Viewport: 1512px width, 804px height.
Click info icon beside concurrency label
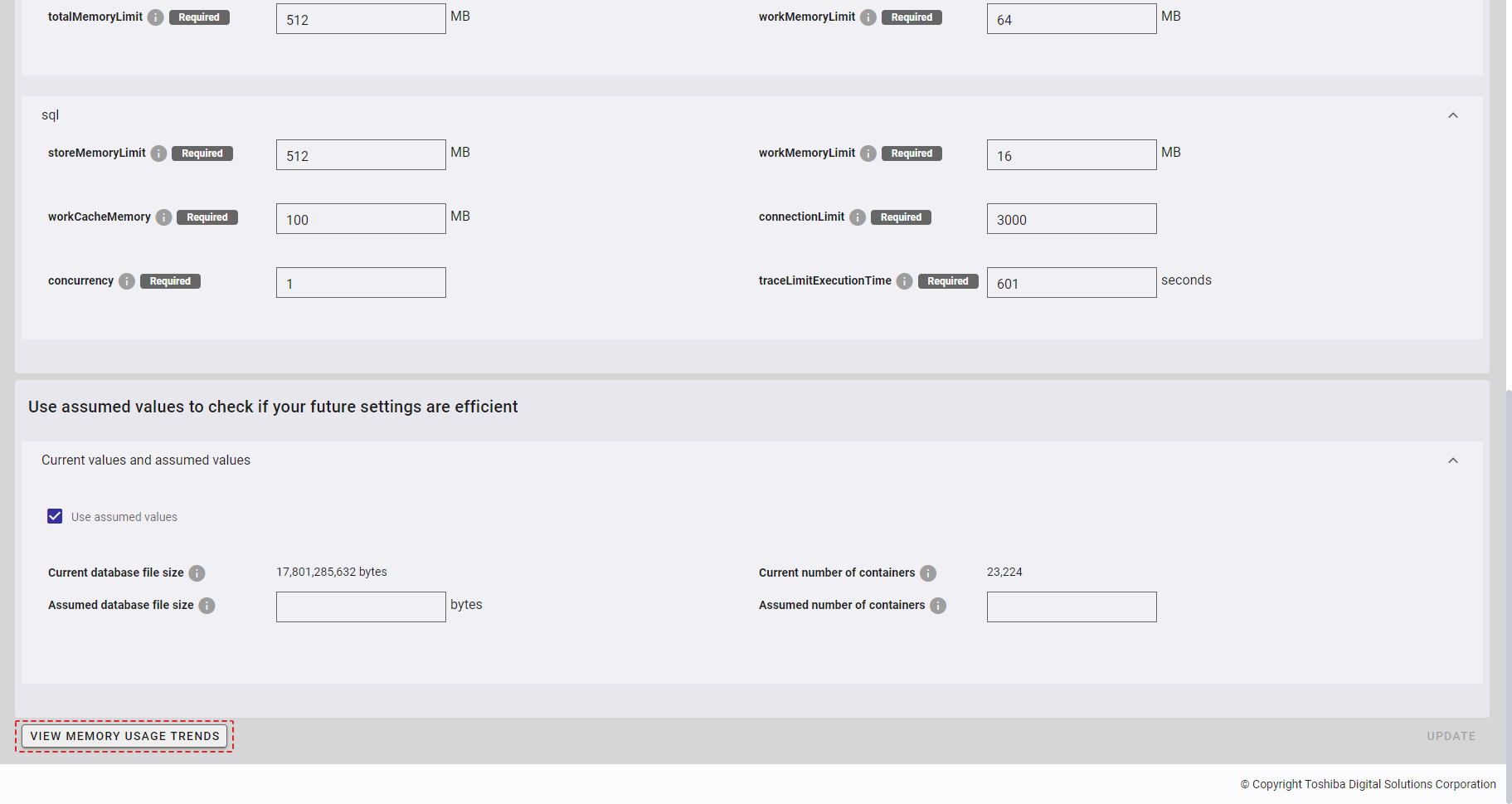tap(127, 281)
